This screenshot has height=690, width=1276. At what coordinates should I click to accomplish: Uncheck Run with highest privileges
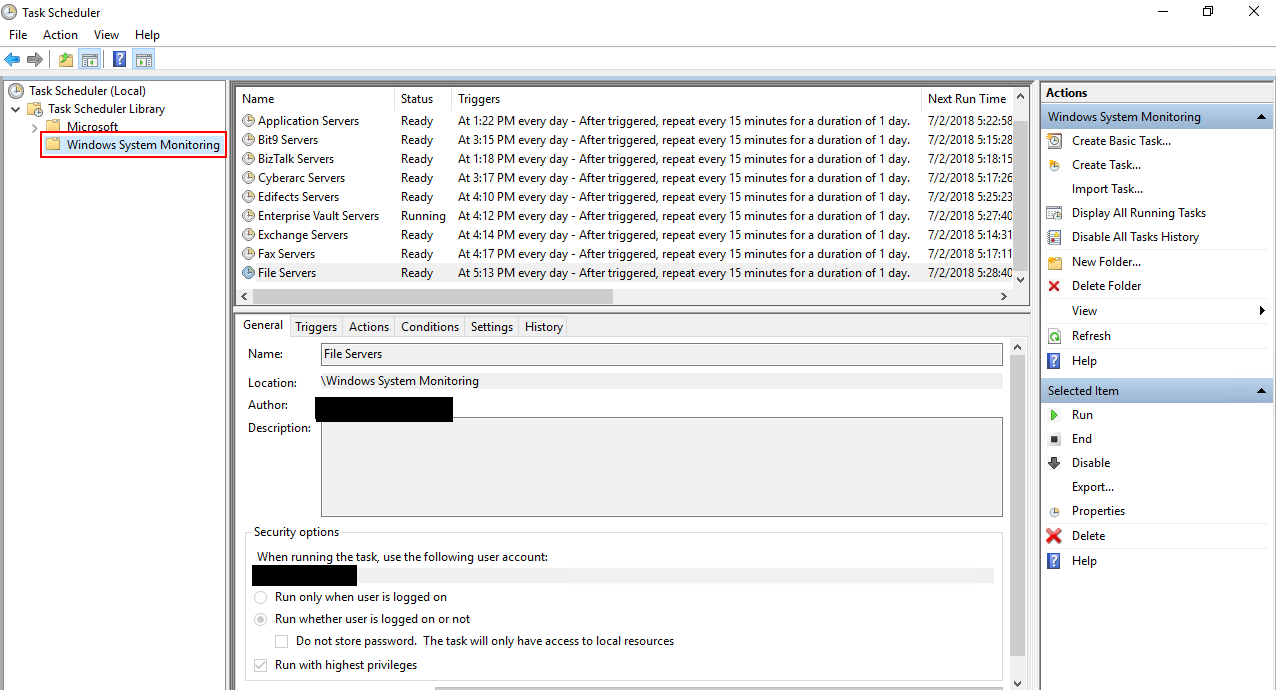click(260, 664)
